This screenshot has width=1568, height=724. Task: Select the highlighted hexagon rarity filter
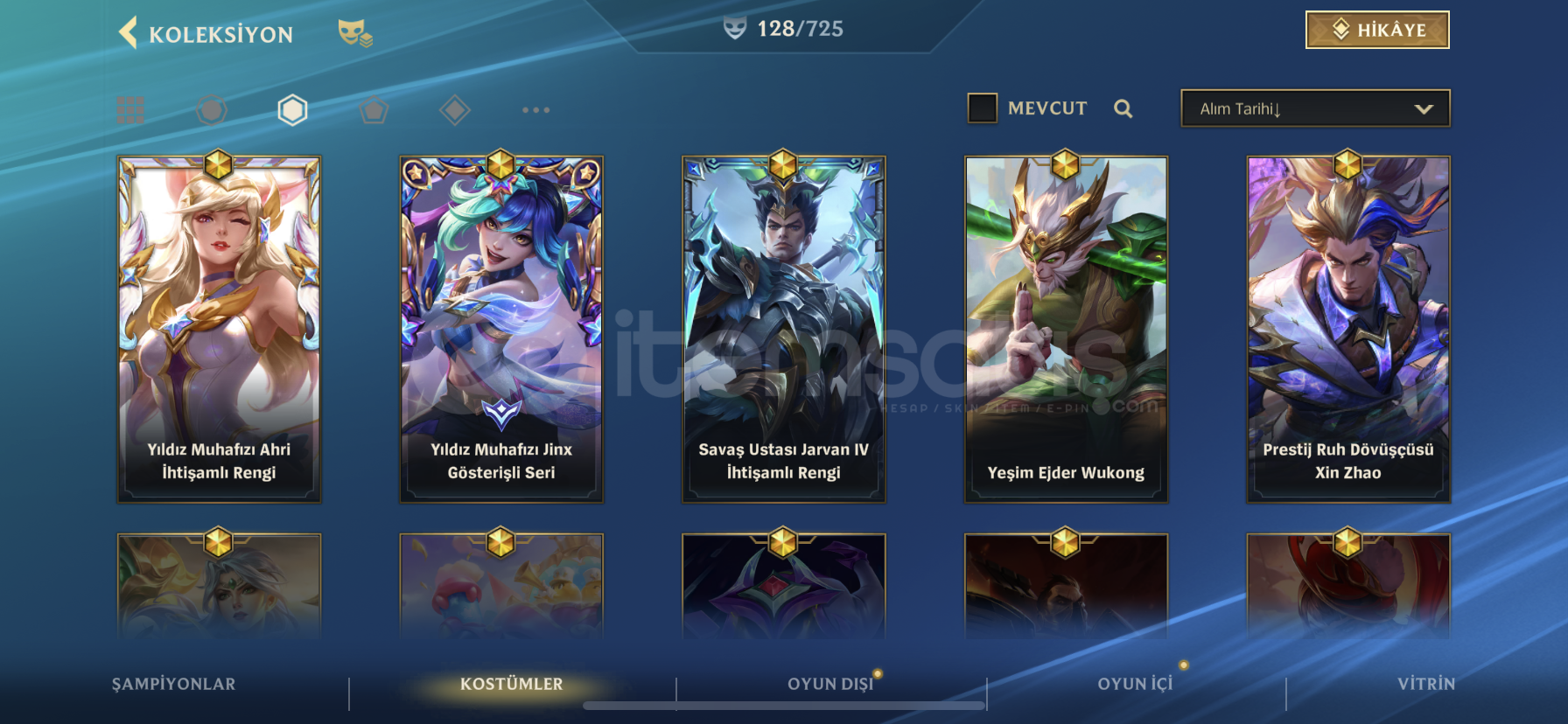292,110
